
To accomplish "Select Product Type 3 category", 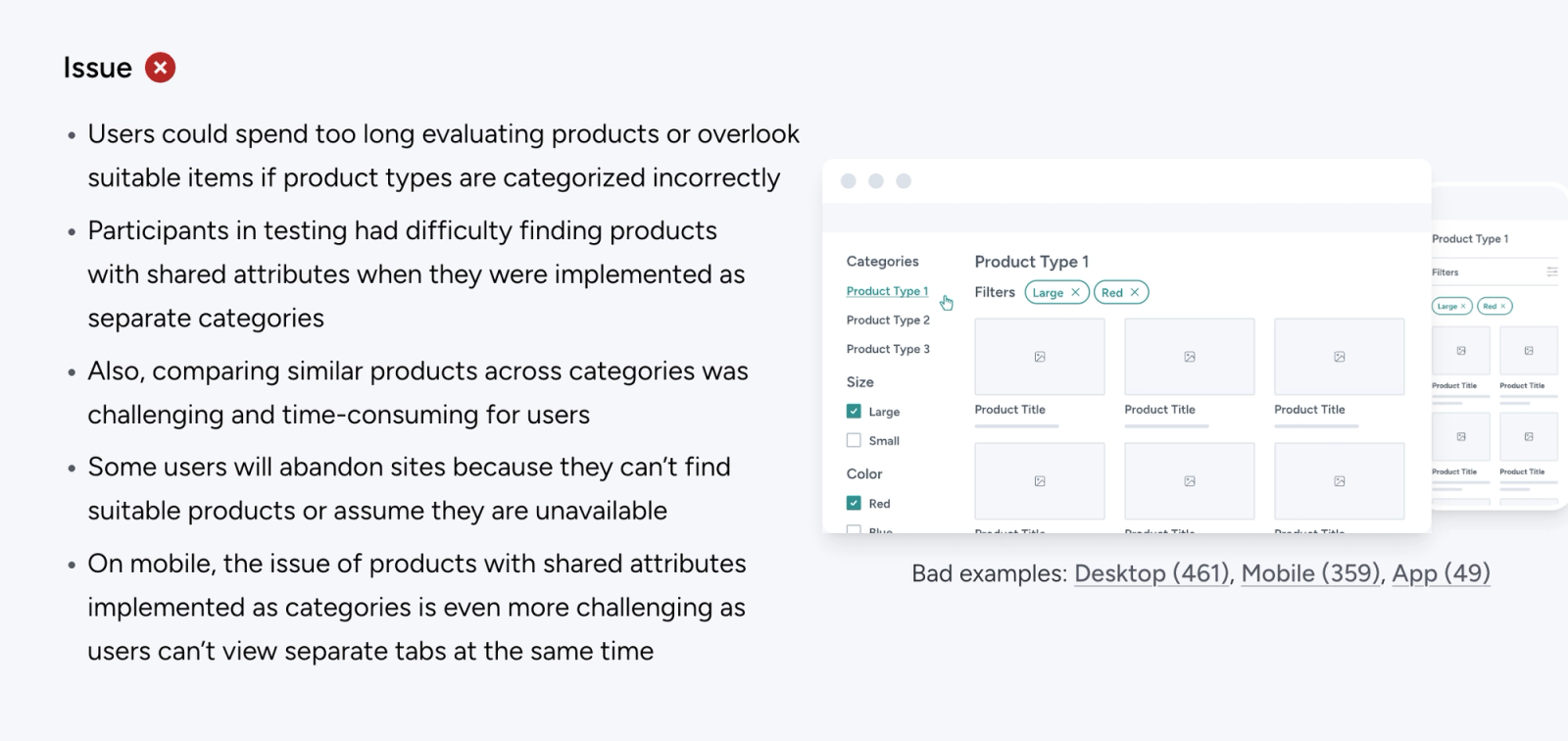I will (x=888, y=349).
